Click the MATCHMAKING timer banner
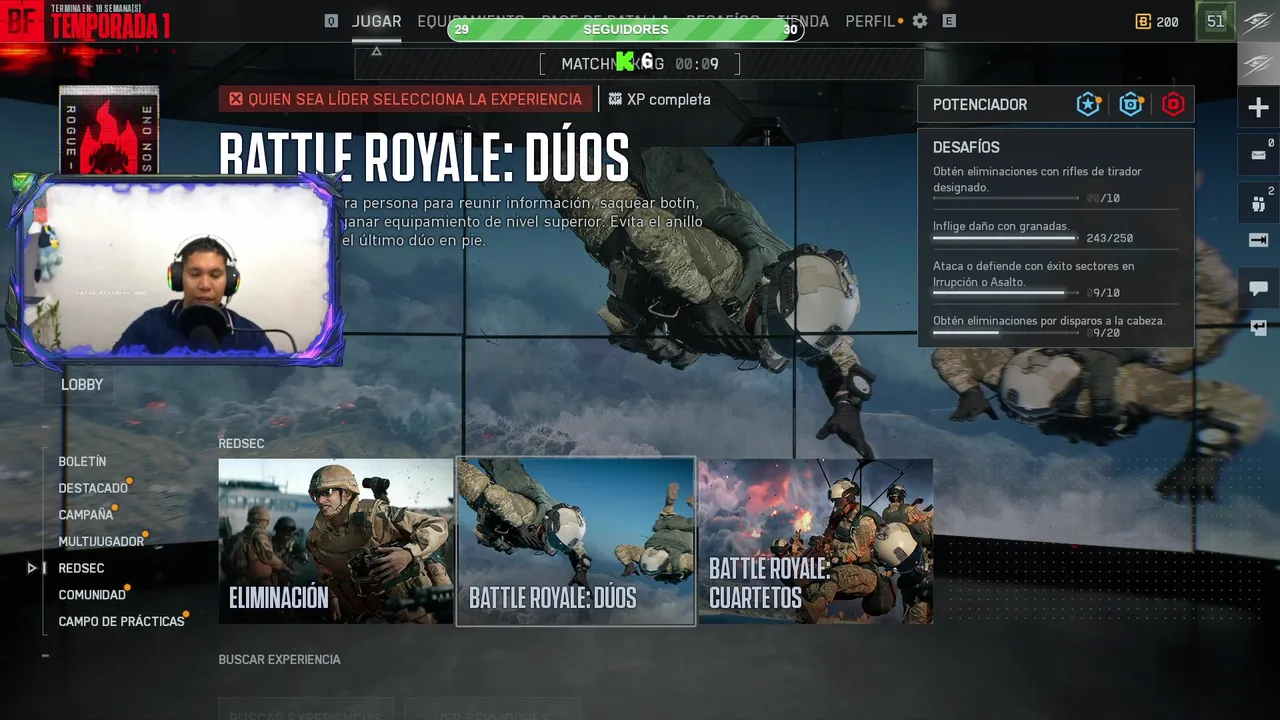The height and width of the screenshot is (720, 1280). click(x=640, y=64)
